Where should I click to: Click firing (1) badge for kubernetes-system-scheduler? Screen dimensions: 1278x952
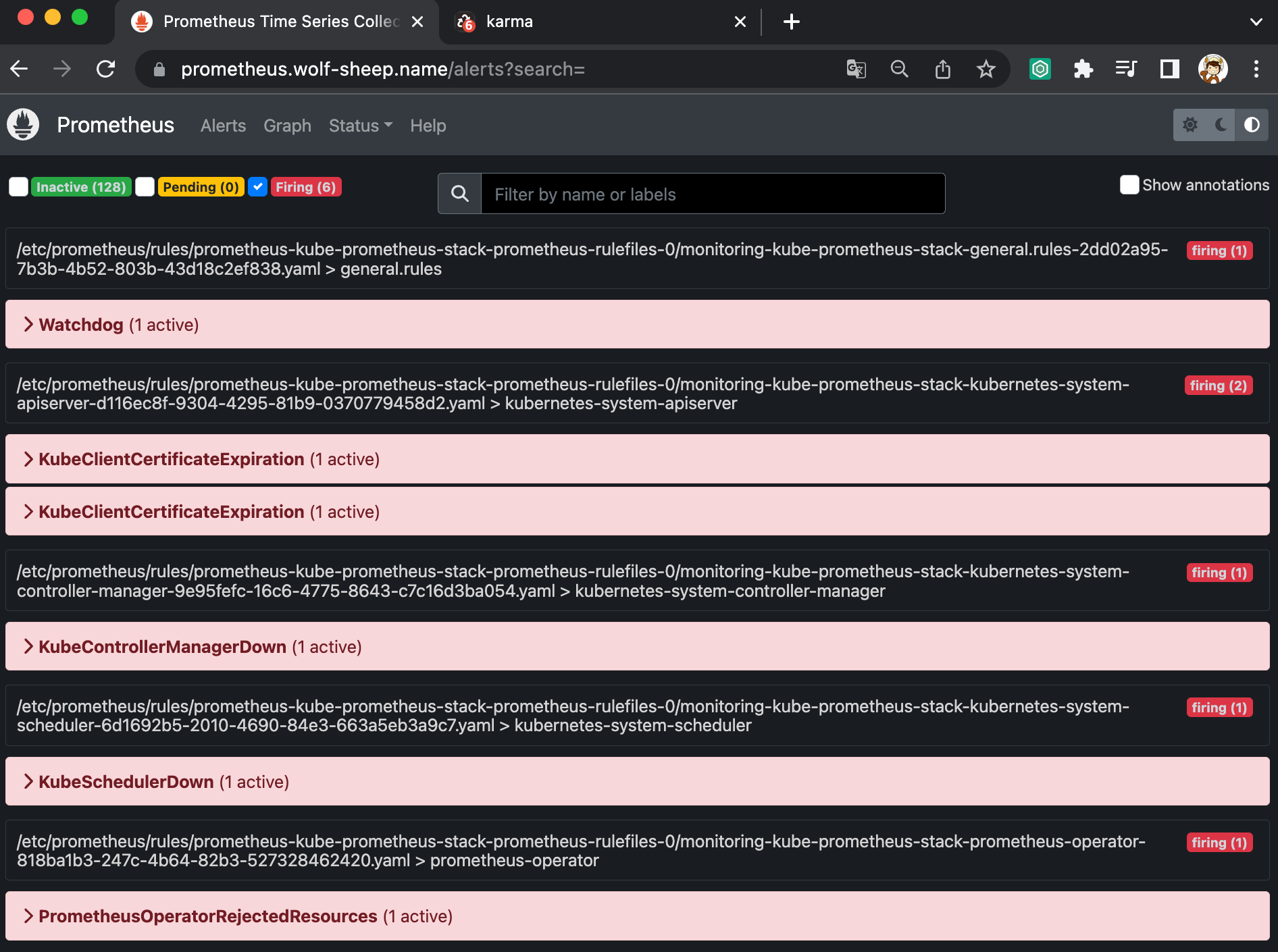pos(1219,708)
